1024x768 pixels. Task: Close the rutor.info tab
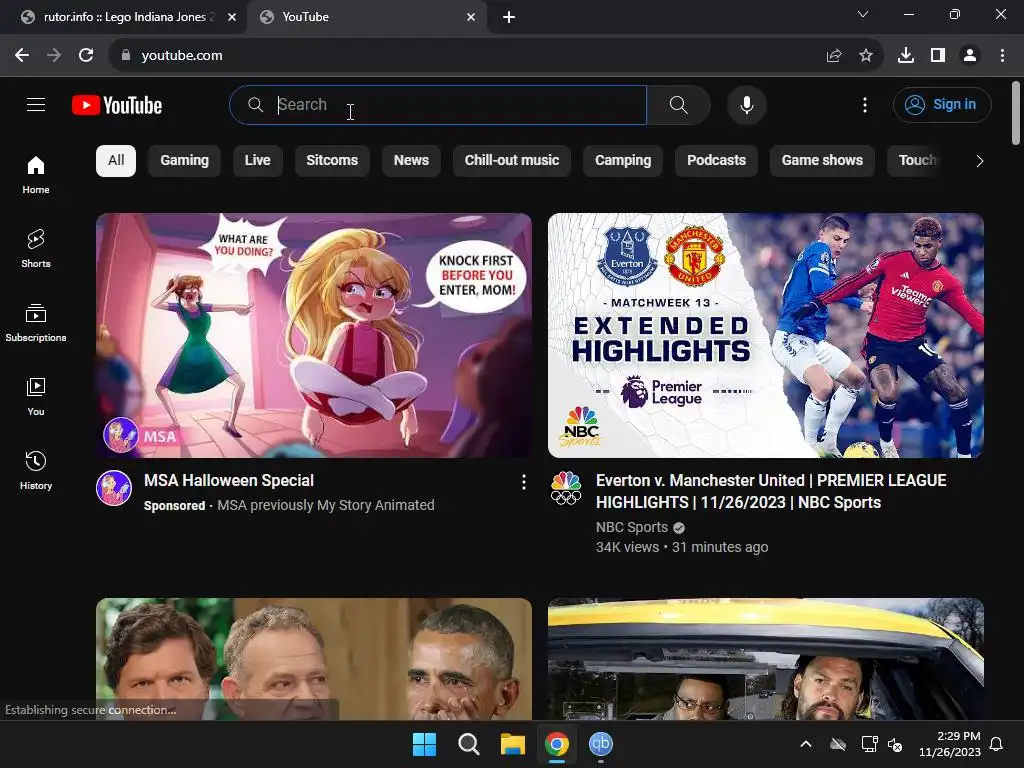tap(232, 17)
